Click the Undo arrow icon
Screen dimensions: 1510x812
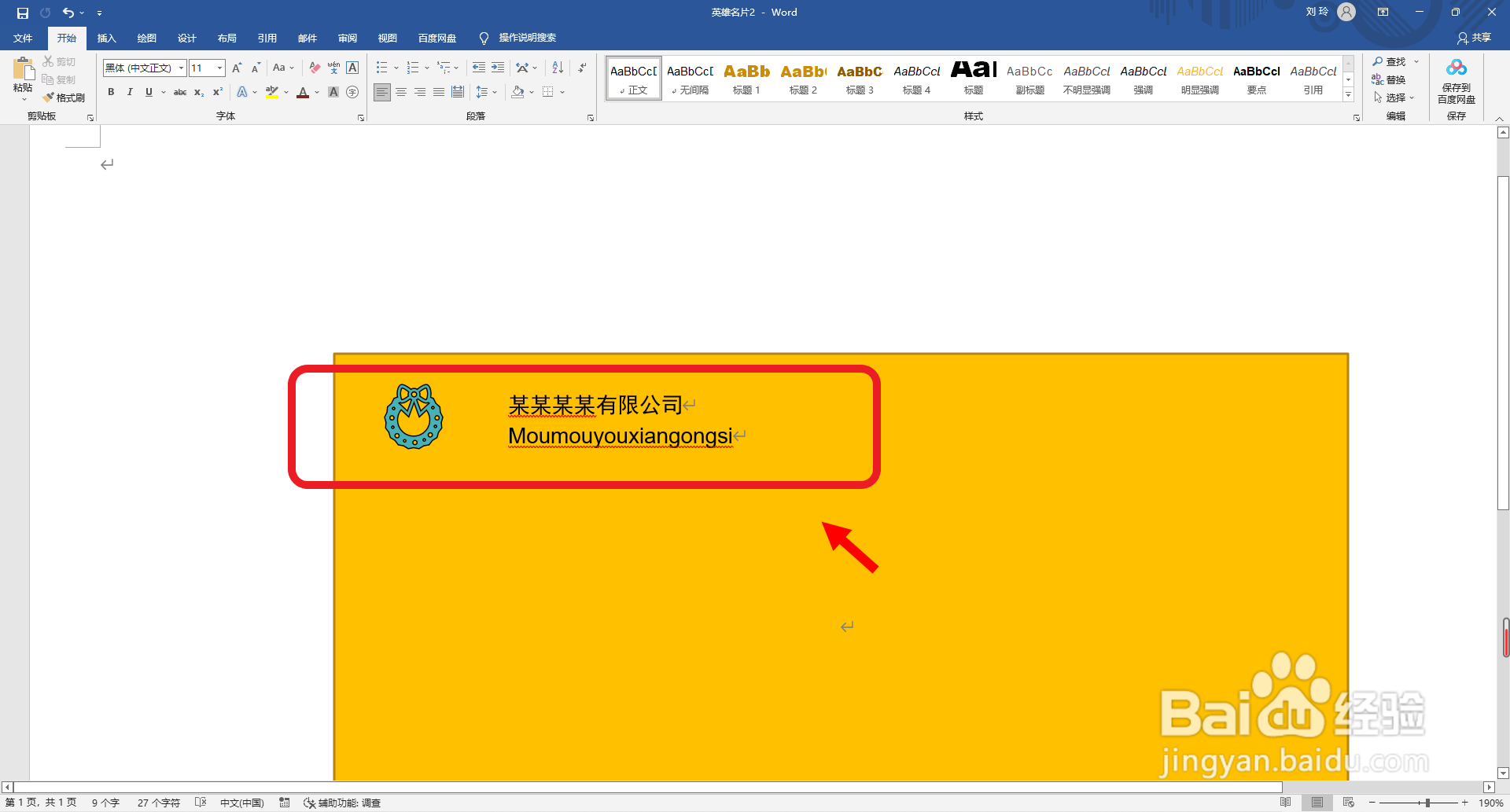coord(68,13)
